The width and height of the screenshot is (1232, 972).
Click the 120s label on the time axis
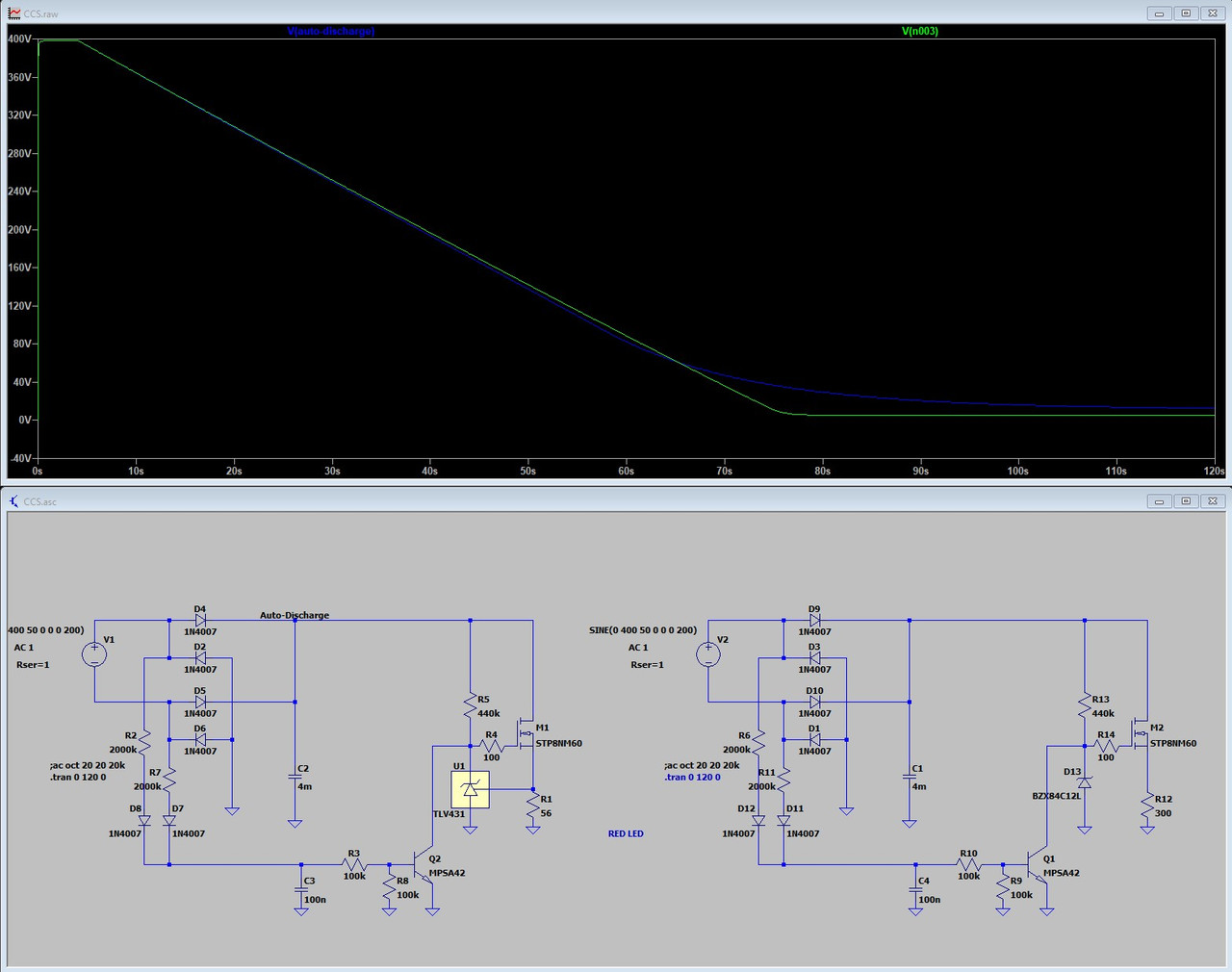pyautogui.click(x=1214, y=471)
